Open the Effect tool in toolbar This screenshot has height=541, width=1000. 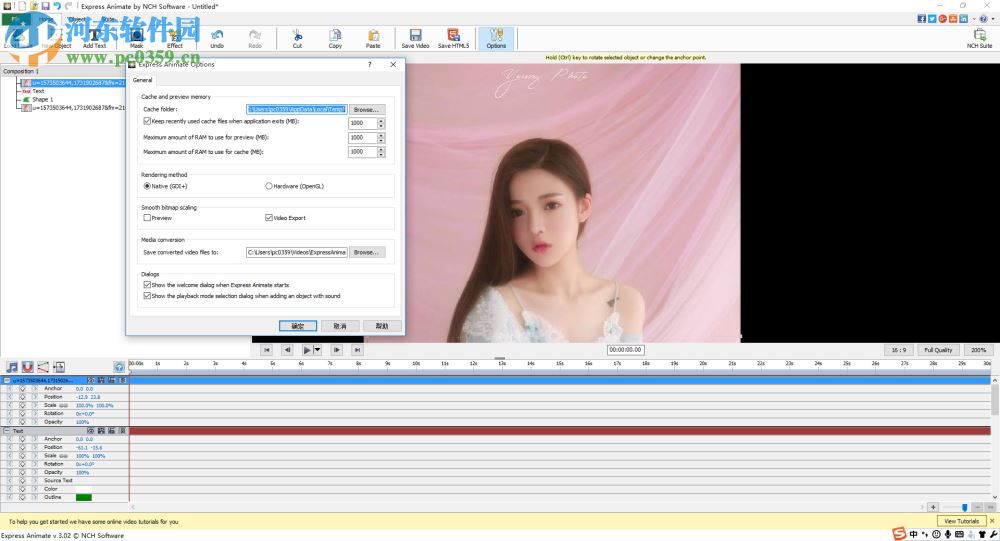pos(175,38)
